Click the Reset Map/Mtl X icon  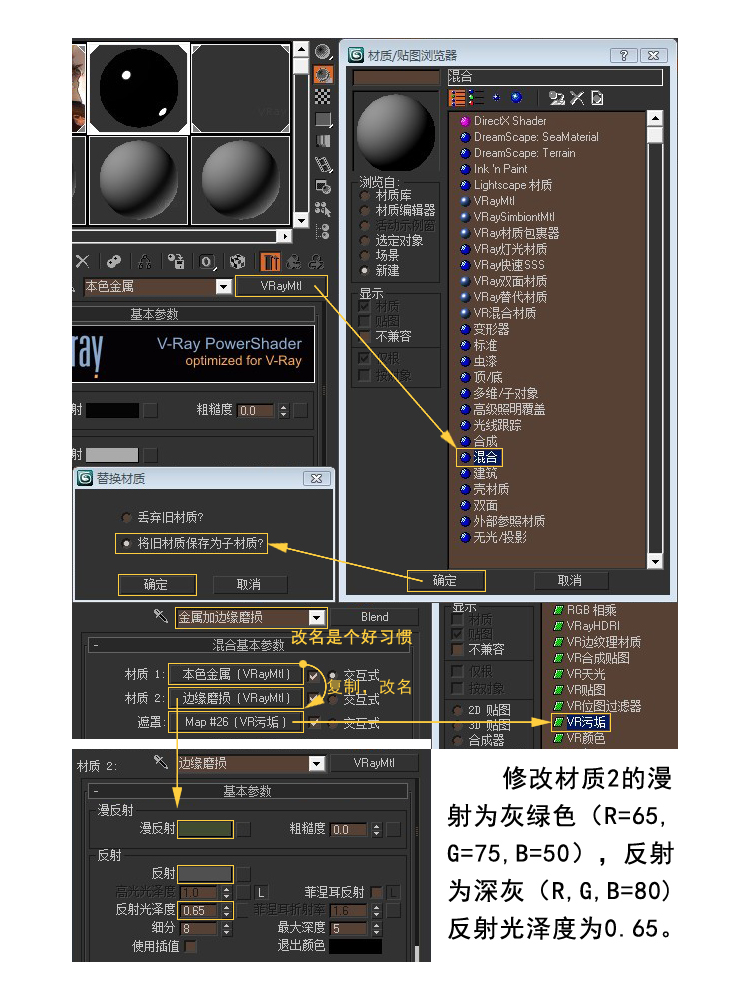click(x=83, y=261)
